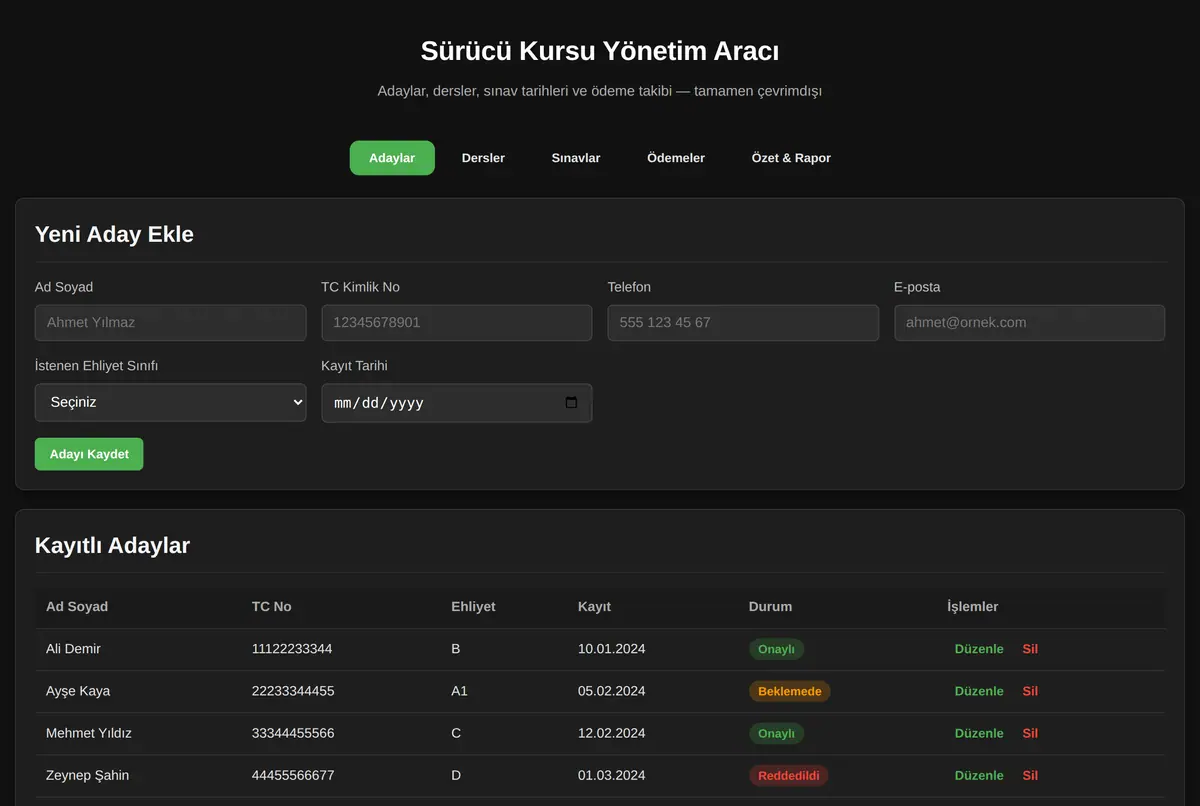This screenshot has width=1200, height=806.
Task: Focus the TC Kimlik No field
Action: click(x=457, y=323)
